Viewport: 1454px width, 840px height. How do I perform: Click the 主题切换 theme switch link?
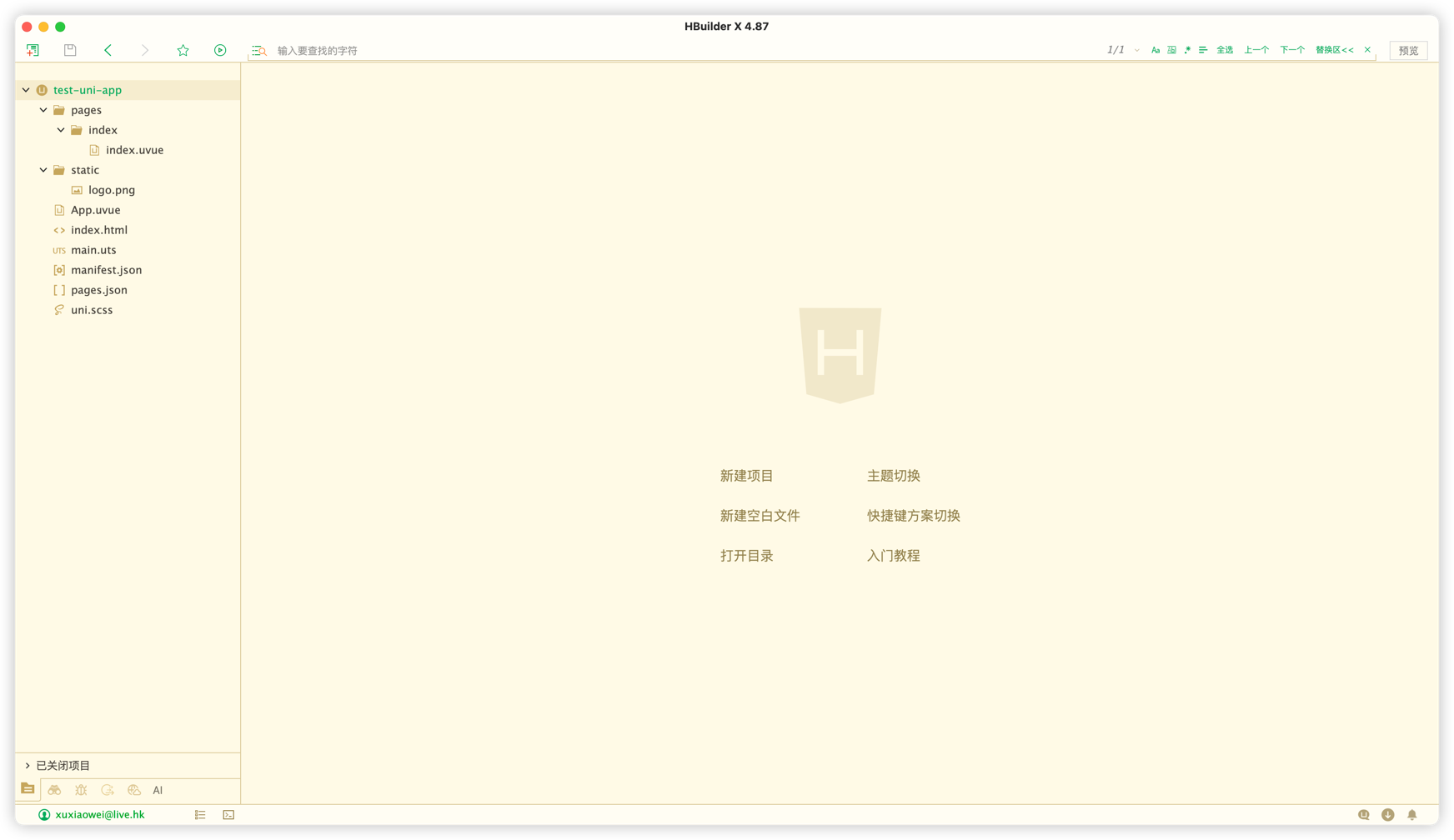click(893, 476)
